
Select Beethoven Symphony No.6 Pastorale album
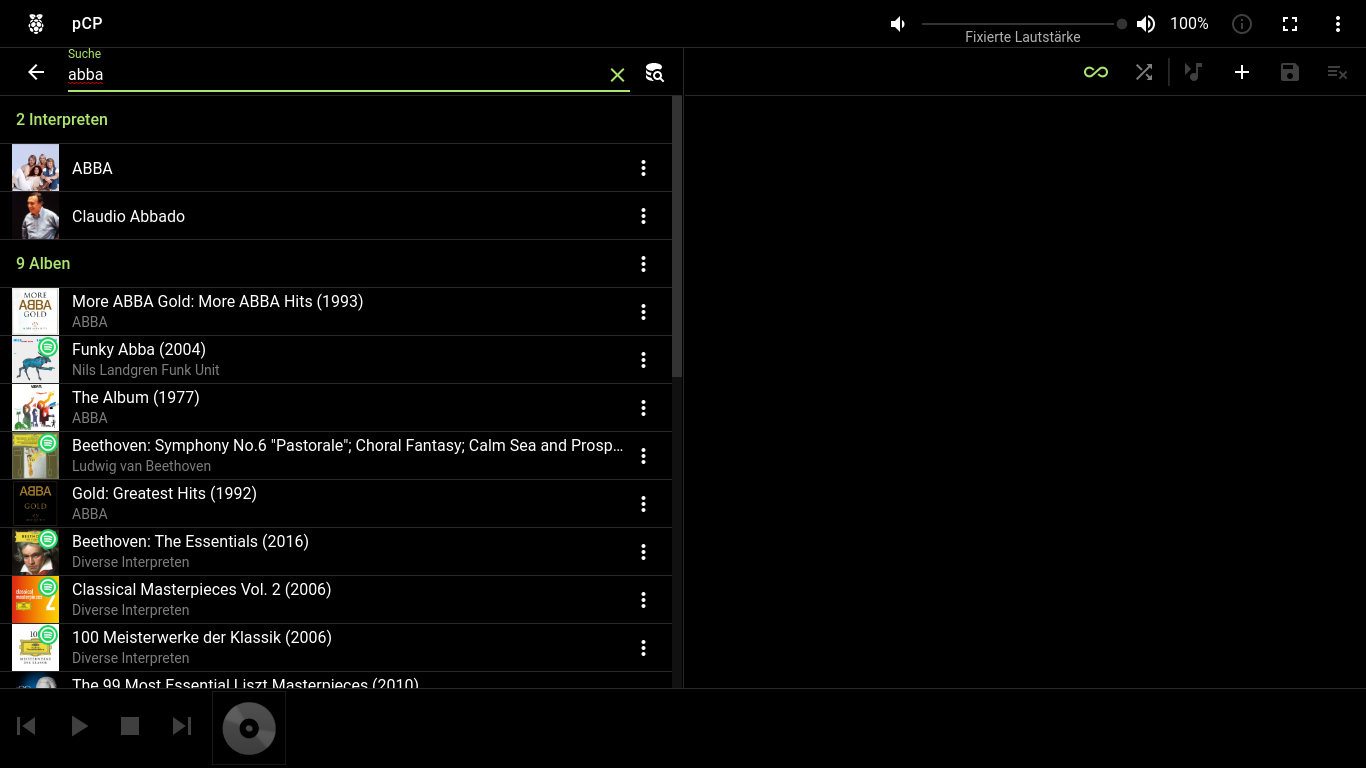(x=336, y=456)
